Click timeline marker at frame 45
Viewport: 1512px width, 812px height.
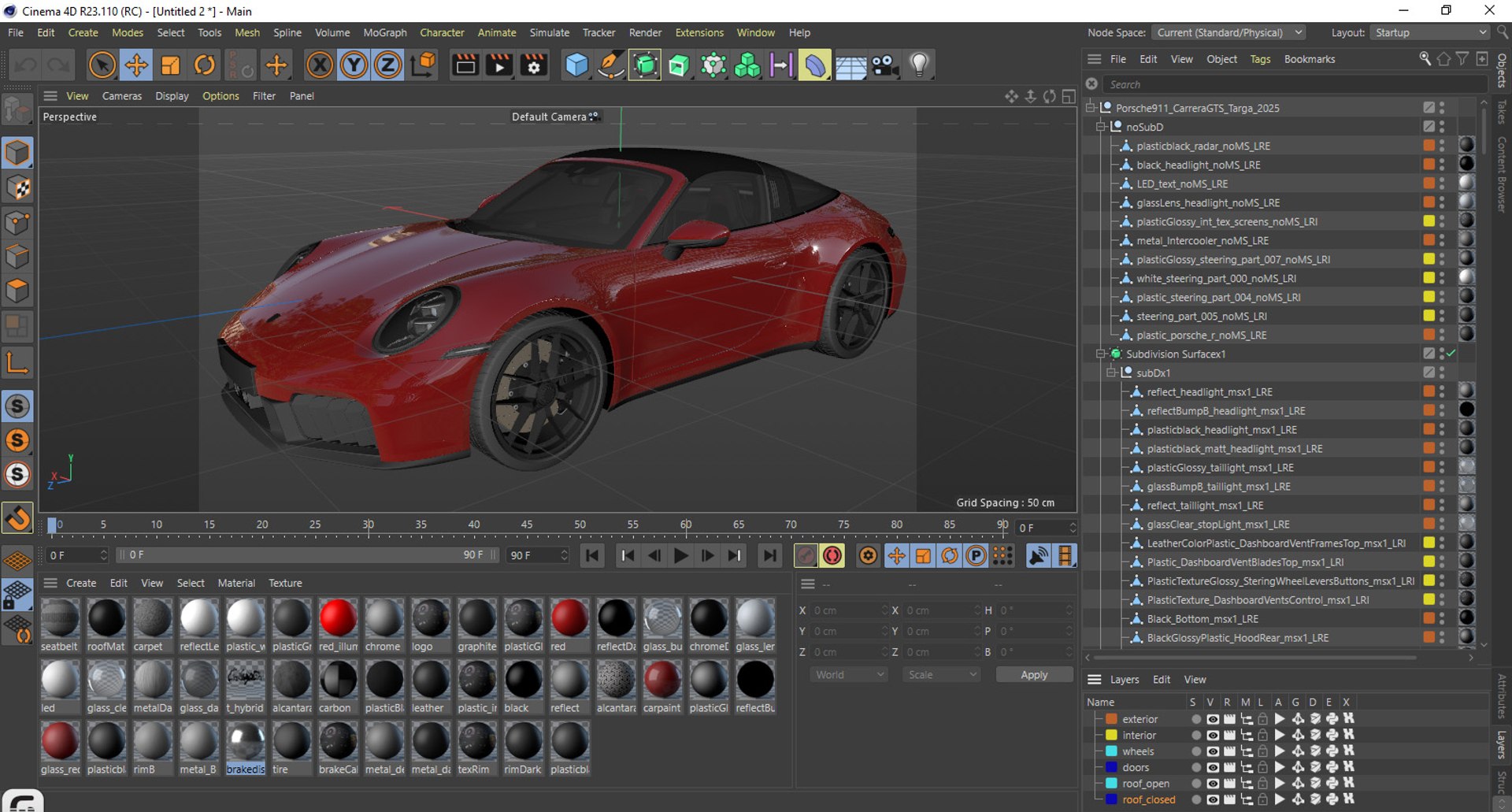pyautogui.click(x=526, y=525)
